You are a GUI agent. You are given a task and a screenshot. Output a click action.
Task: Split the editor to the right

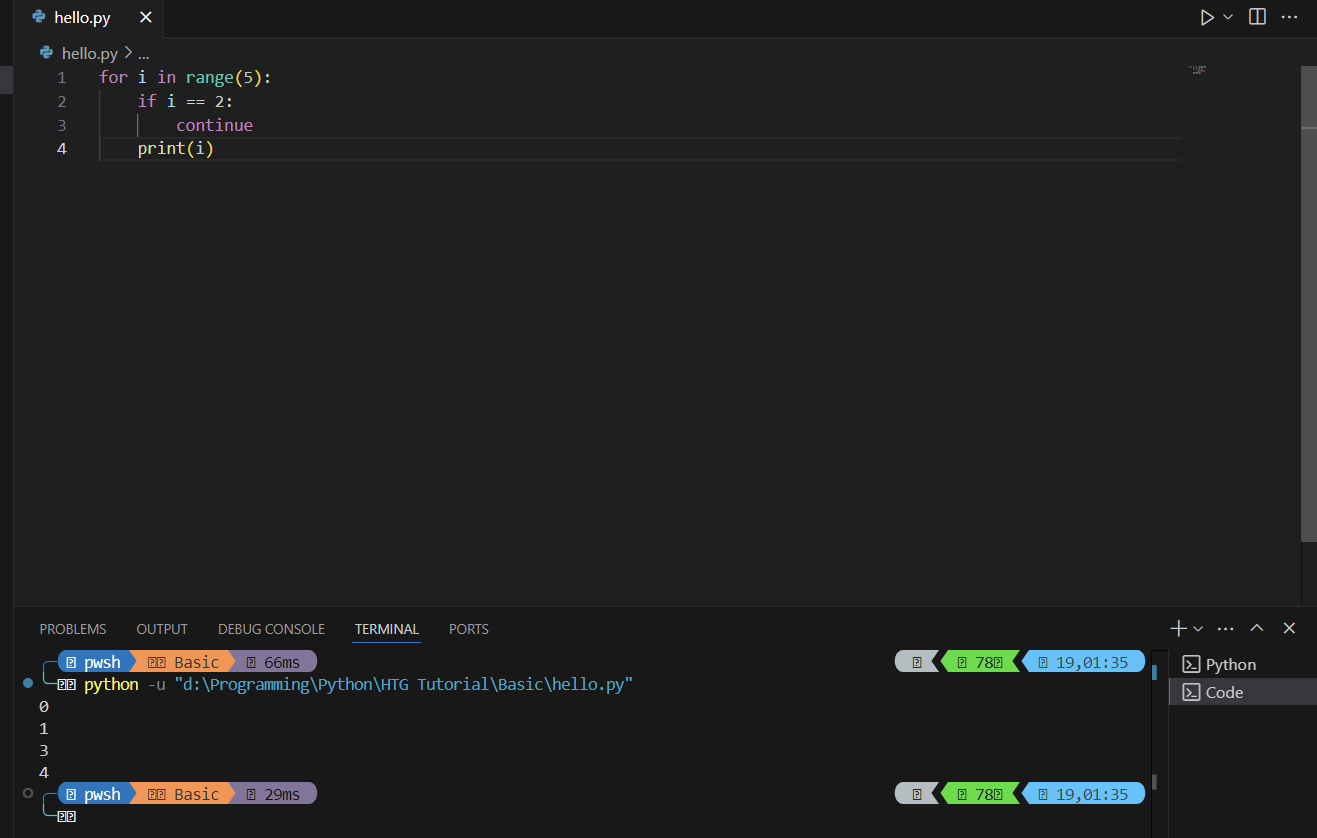(x=1257, y=17)
